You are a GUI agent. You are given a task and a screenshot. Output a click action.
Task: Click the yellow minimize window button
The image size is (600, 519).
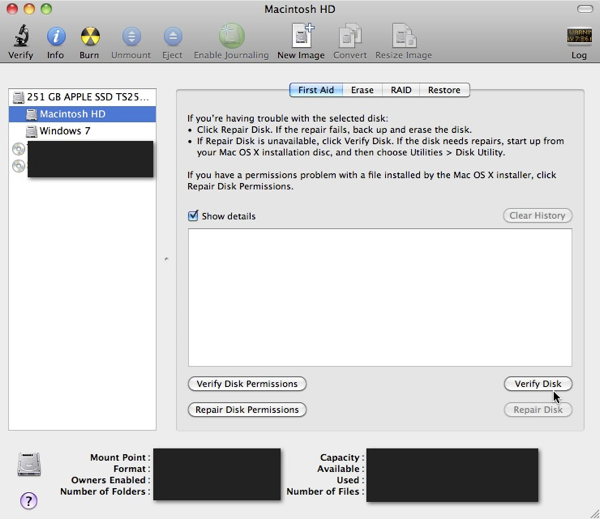[x=29, y=9]
